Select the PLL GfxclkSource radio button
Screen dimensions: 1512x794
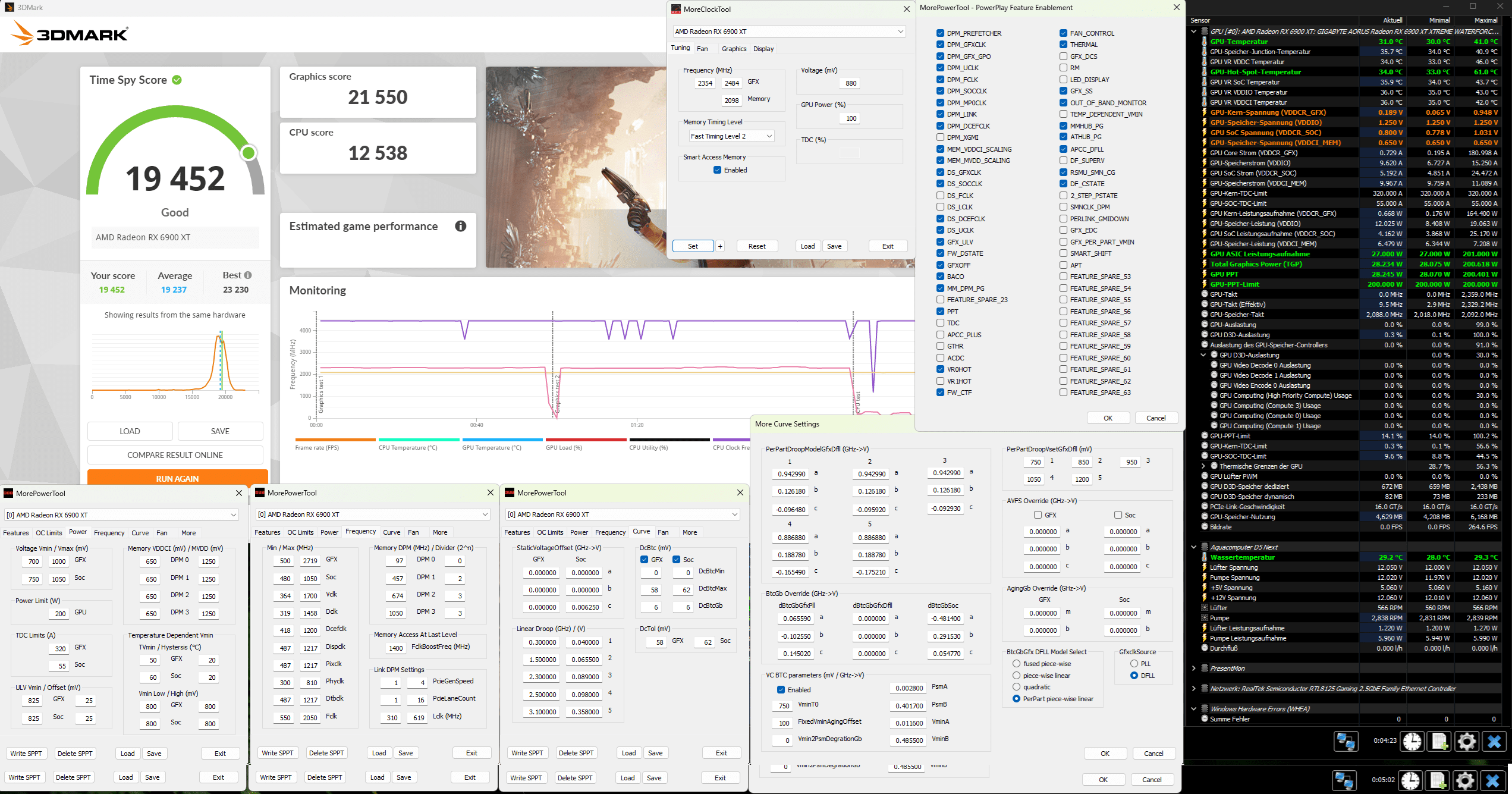1134,664
